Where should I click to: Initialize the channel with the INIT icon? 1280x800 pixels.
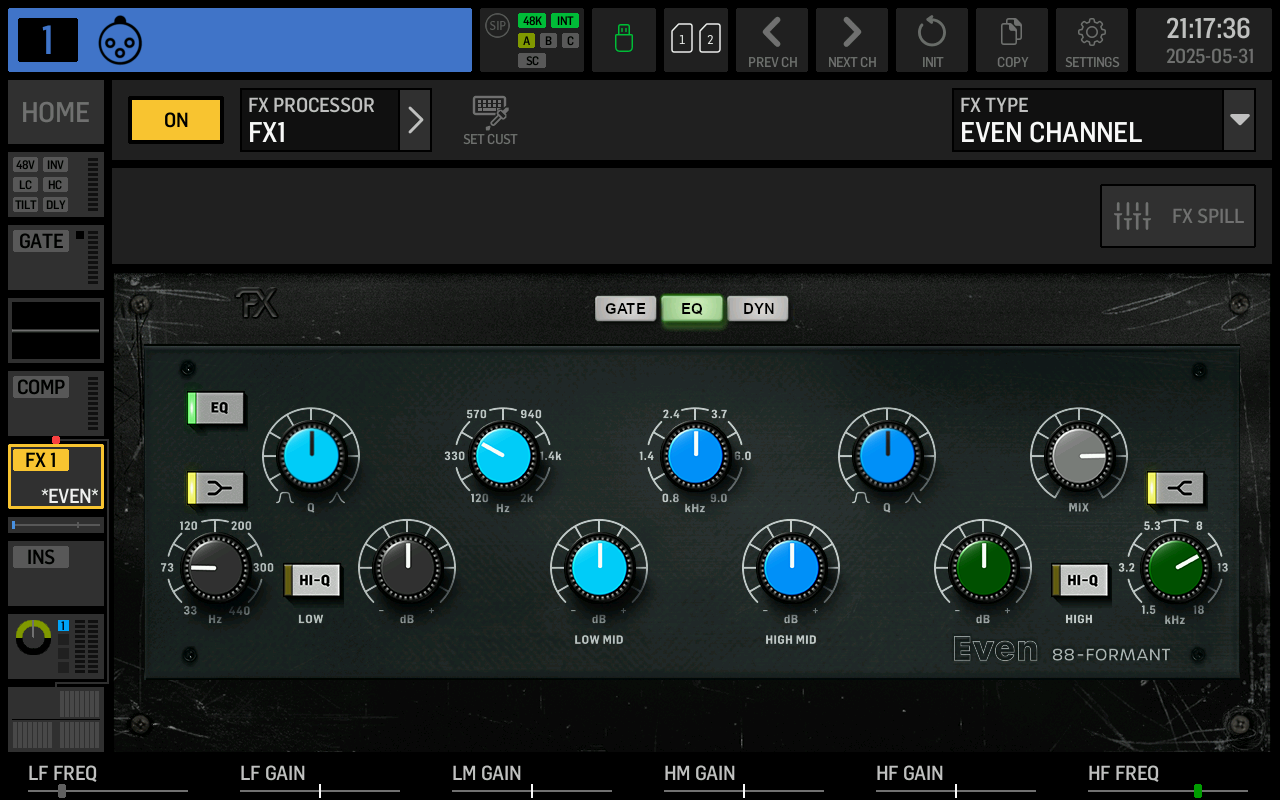tap(931, 40)
